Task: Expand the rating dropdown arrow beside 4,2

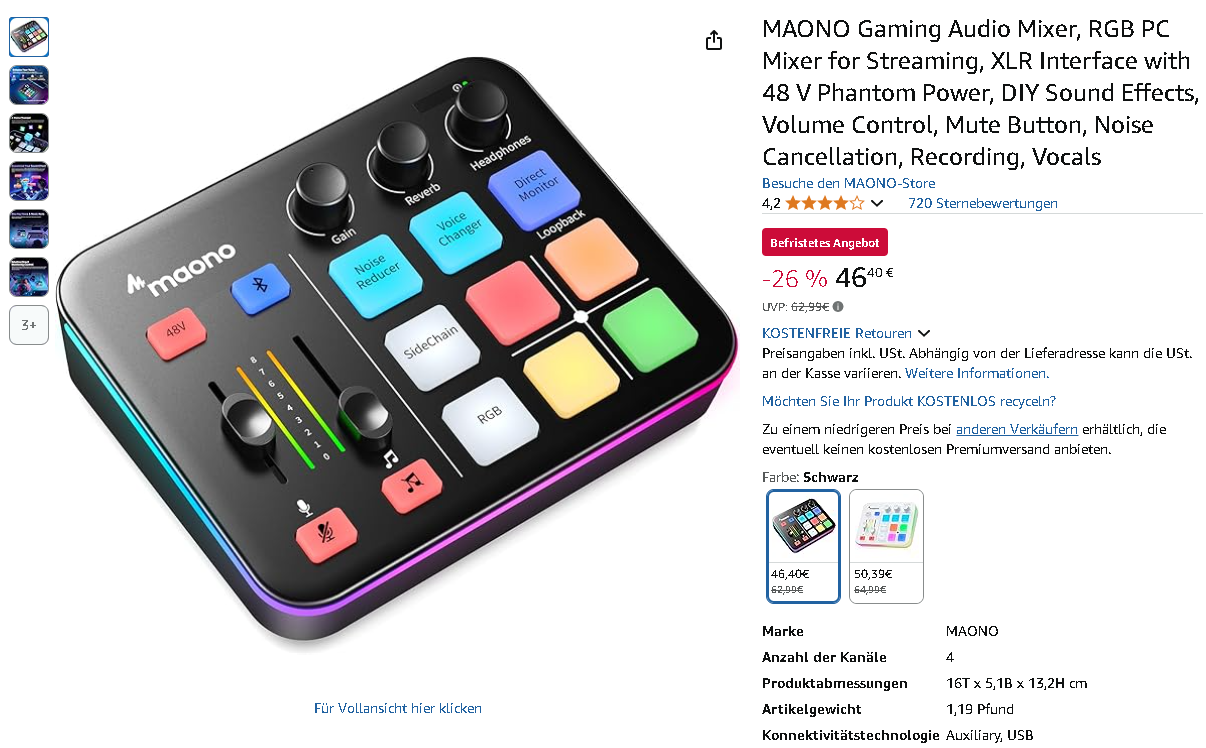Action: tap(877, 203)
